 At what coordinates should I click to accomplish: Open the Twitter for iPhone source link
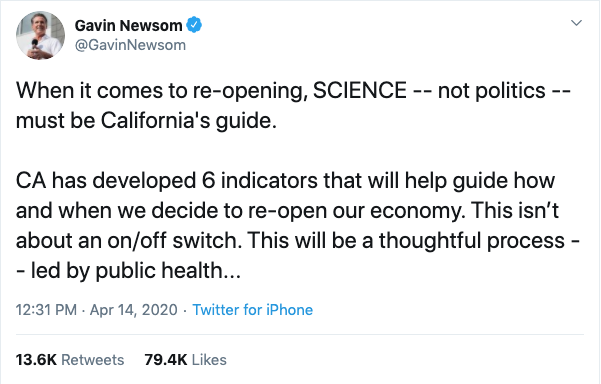253,310
